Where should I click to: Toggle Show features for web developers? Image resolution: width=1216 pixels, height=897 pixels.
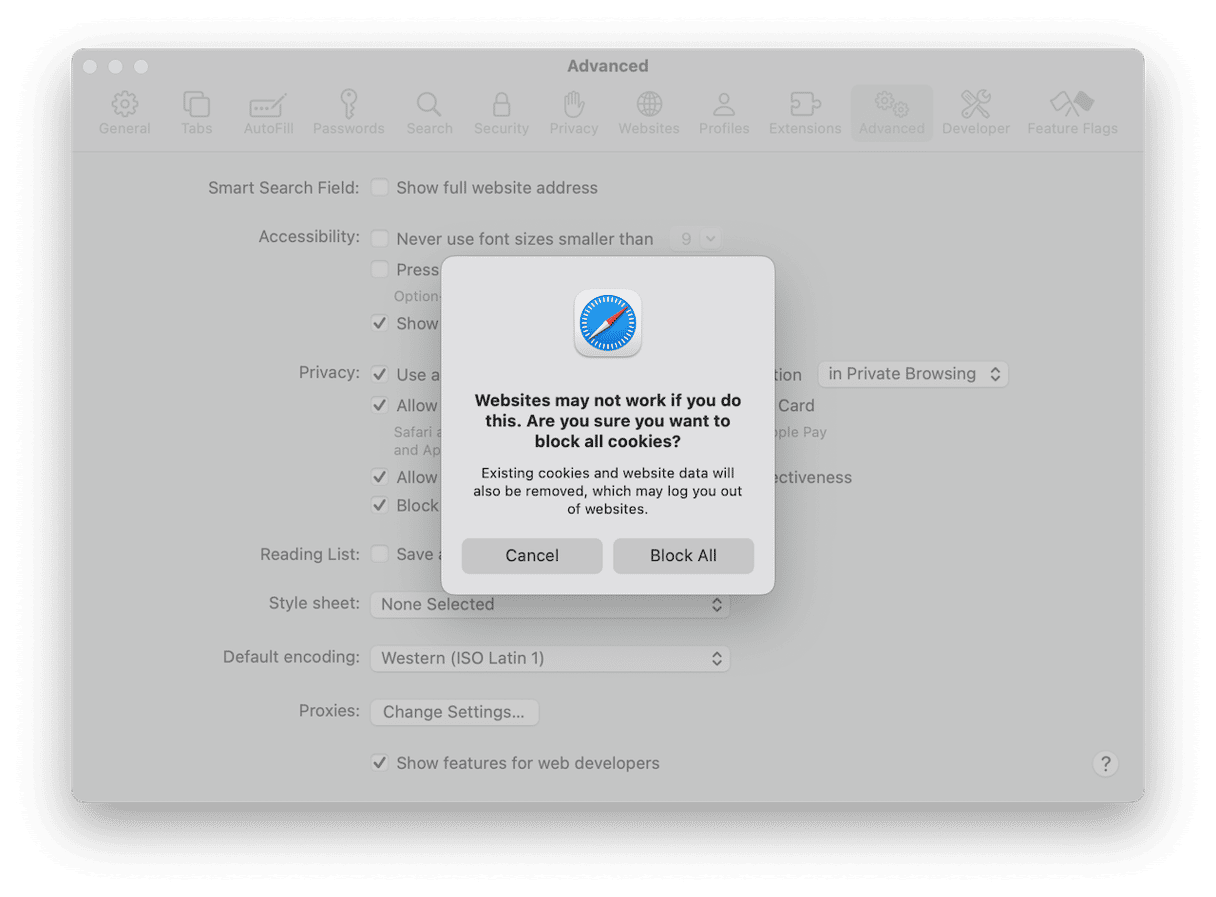coord(380,763)
